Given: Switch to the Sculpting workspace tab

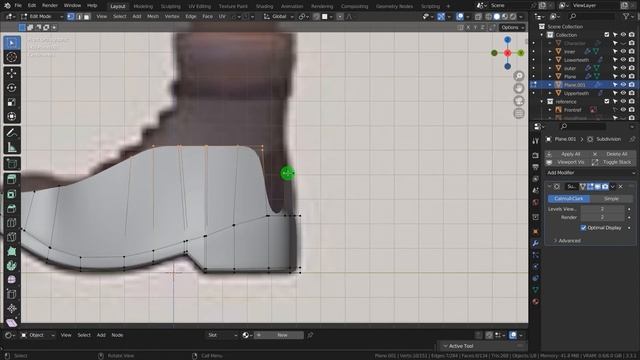Looking at the screenshot, I should [x=171, y=6].
